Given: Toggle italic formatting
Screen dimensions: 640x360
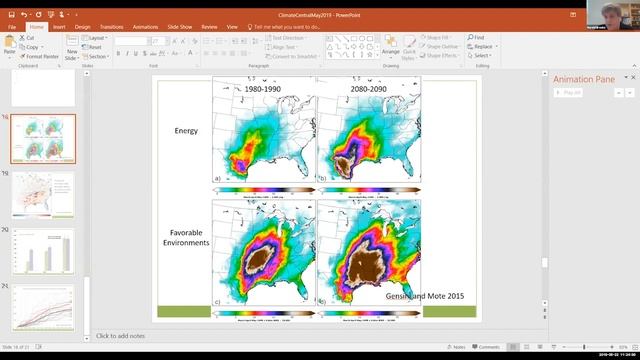Looking at the screenshot, I should 127,53.
